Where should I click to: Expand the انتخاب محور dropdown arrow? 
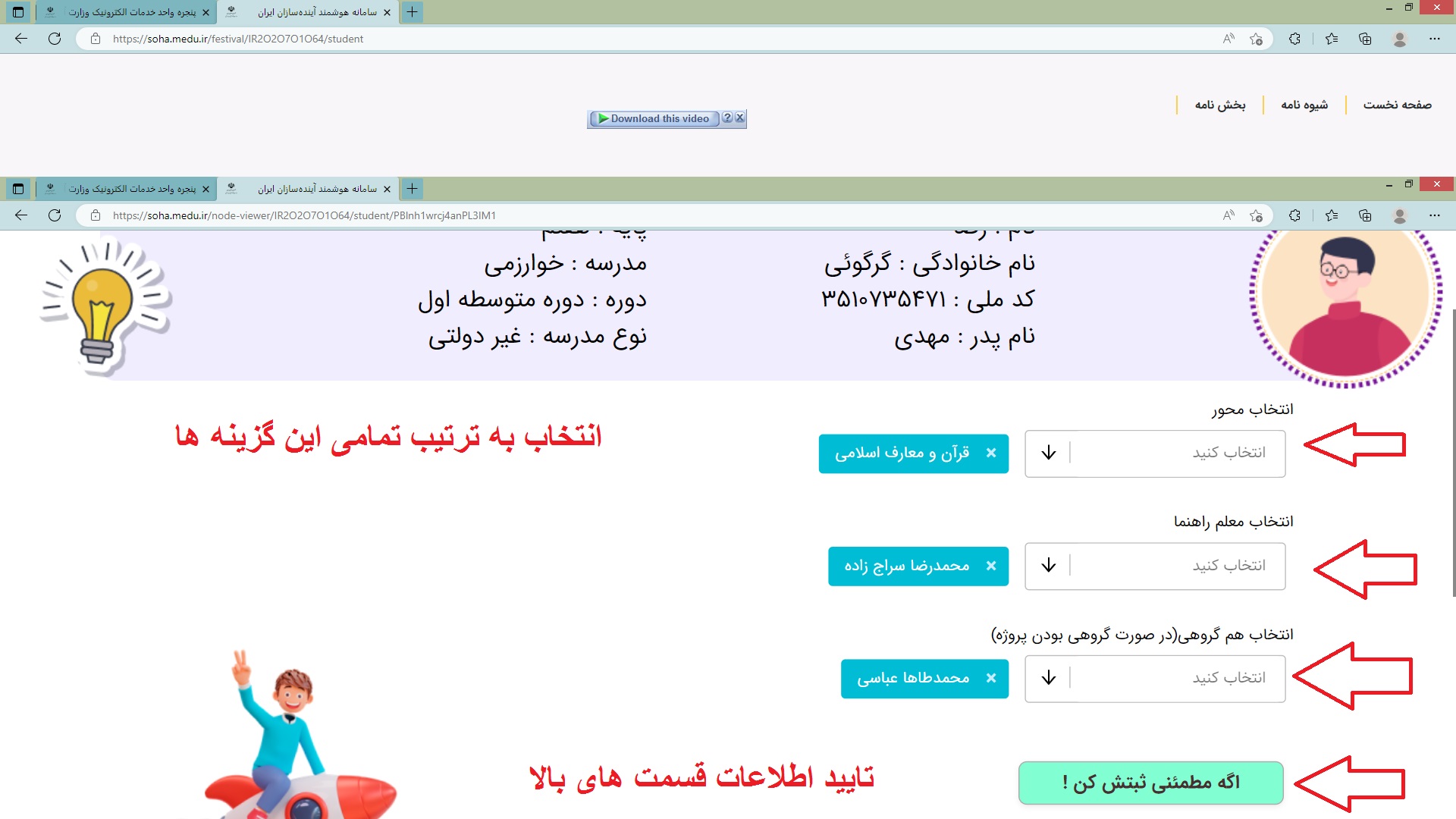[x=1048, y=453]
